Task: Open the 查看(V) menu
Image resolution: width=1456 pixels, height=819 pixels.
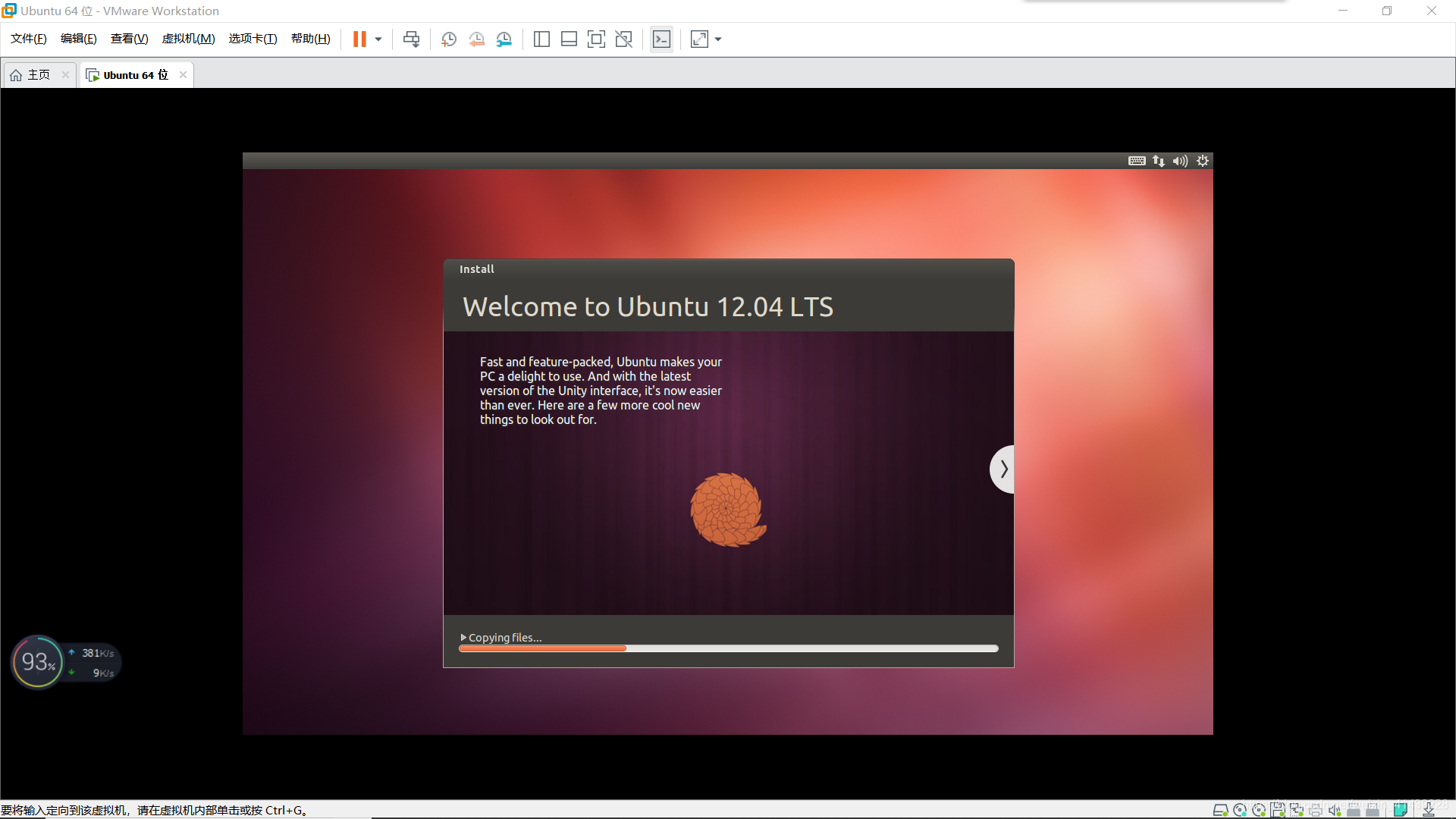Action: 130,39
